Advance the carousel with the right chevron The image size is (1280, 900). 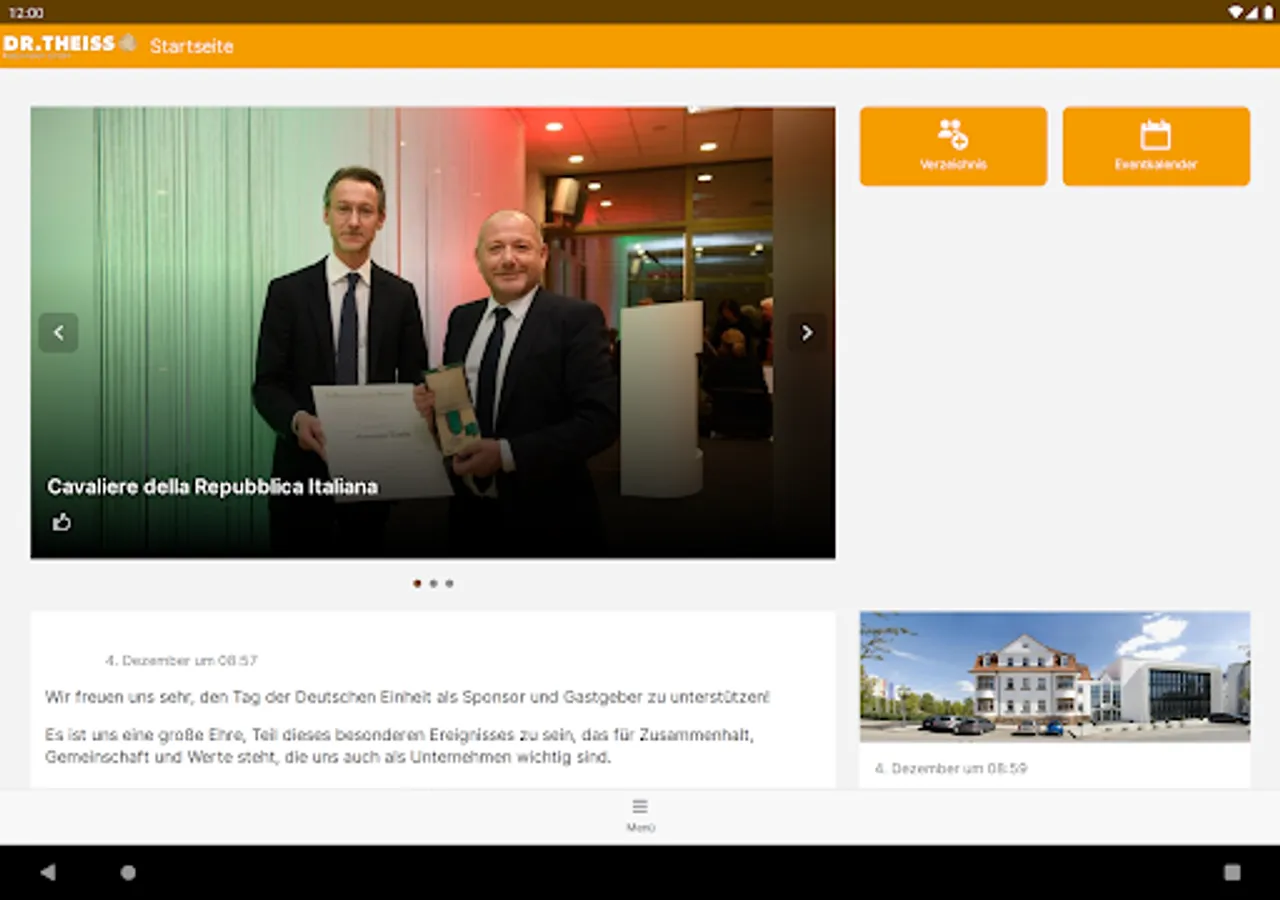coord(807,332)
